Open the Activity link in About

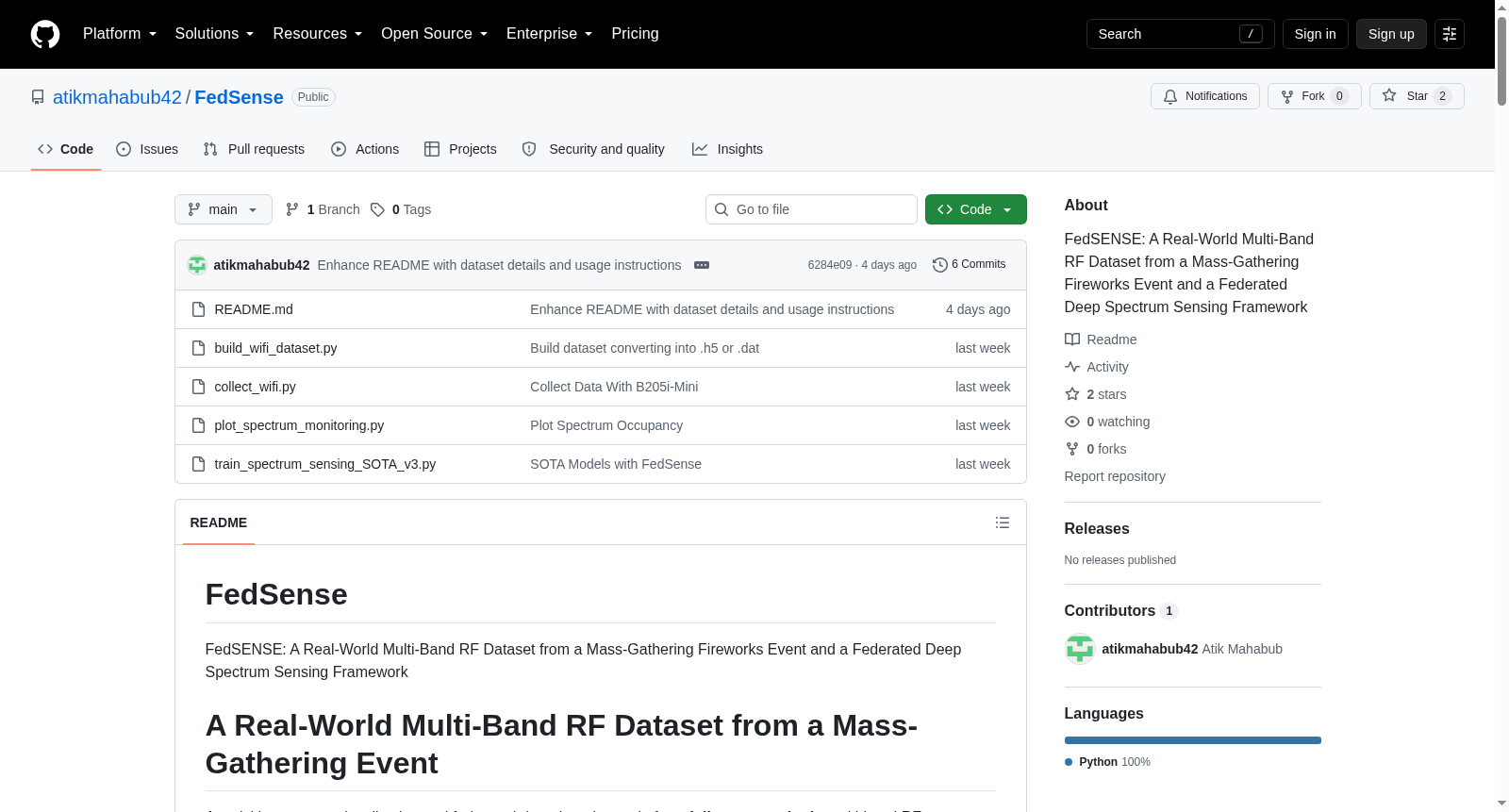click(x=1097, y=367)
